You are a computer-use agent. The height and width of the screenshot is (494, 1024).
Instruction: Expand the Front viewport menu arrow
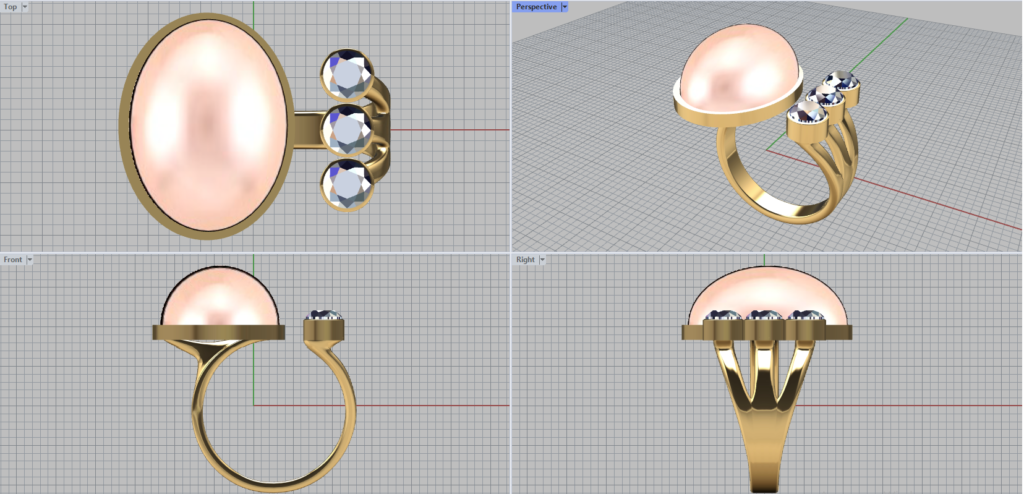pyautogui.click(x=30, y=259)
